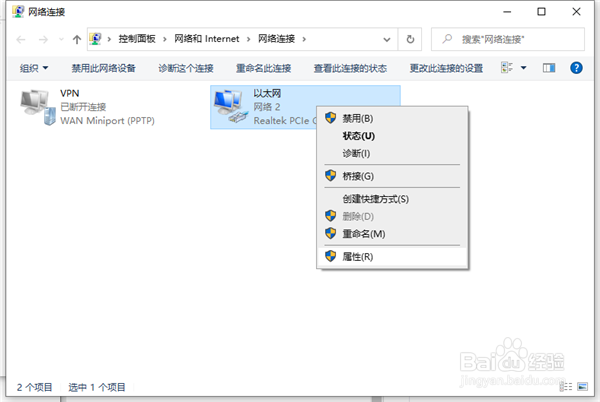600x402 pixels.
Task: Open the recent locations dropdown arrow
Action: pyautogui.click(x=61, y=39)
